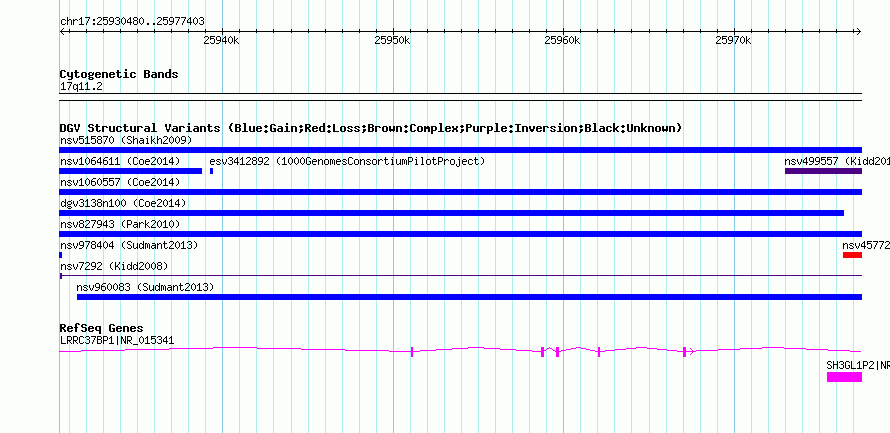Open the nsv827943 (Park2010) label
Viewport: 890px width, 433px height.
(120, 224)
